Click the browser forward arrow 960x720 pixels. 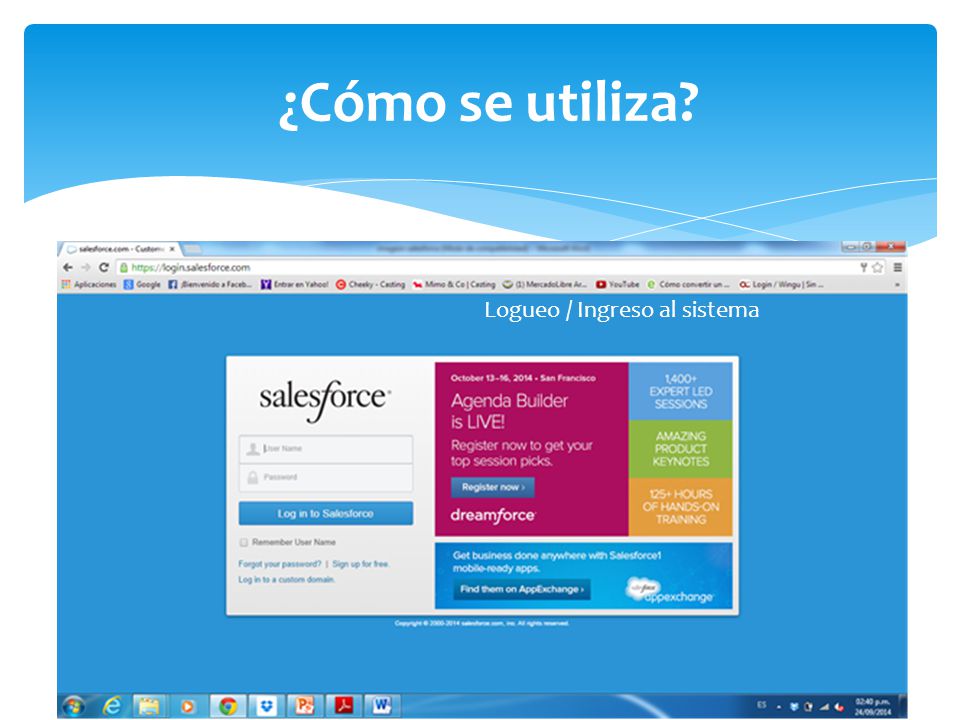(86, 268)
